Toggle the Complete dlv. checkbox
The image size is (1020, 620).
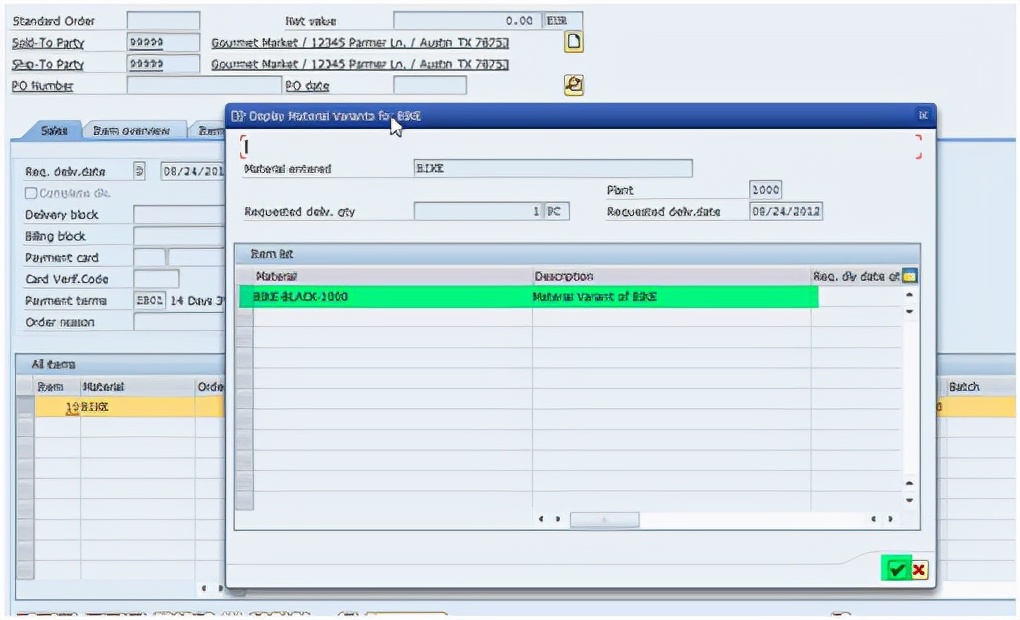point(31,193)
